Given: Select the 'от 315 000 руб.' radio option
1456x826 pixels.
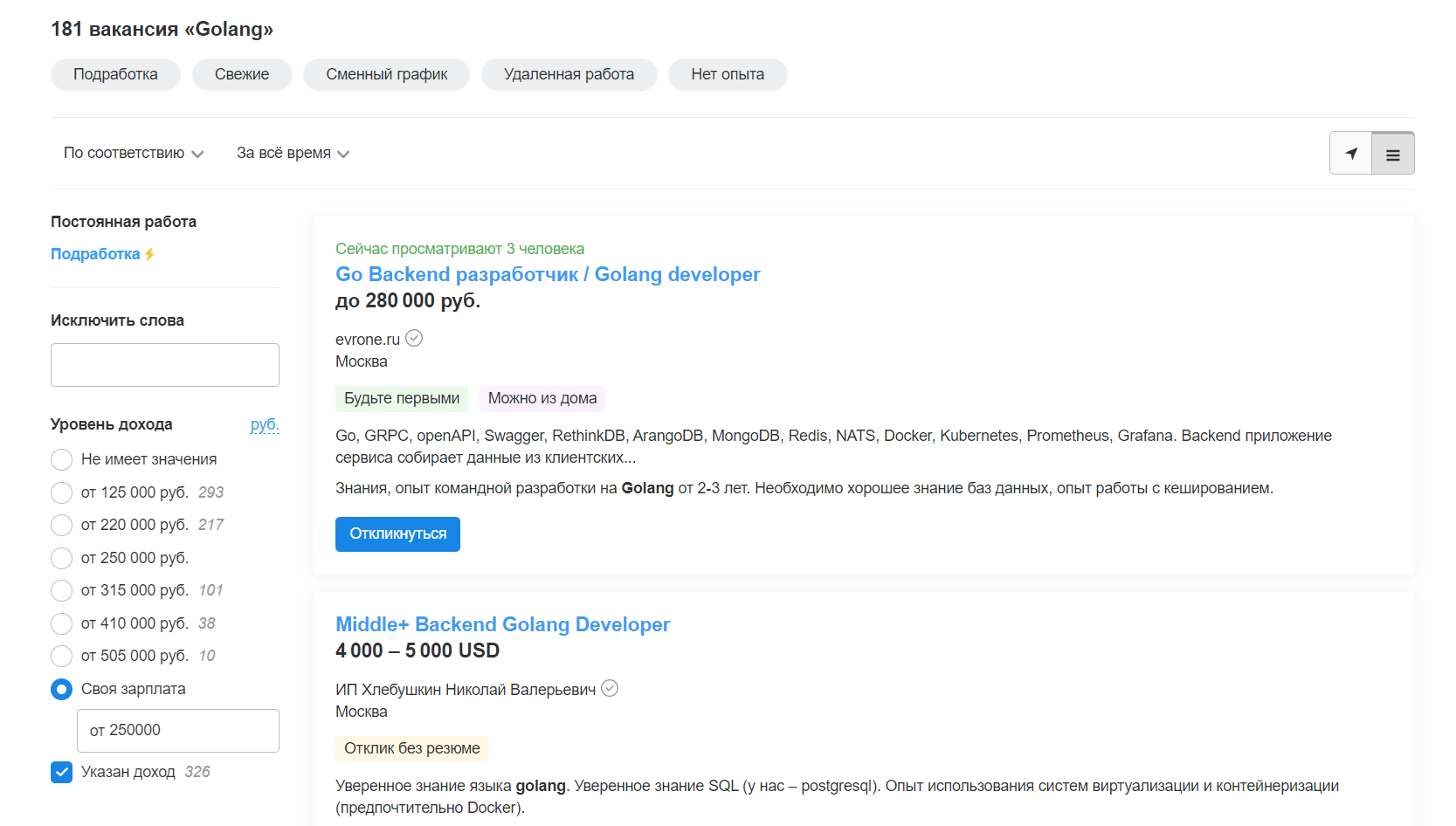Looking at the screenshot, I should coord(61,590).
